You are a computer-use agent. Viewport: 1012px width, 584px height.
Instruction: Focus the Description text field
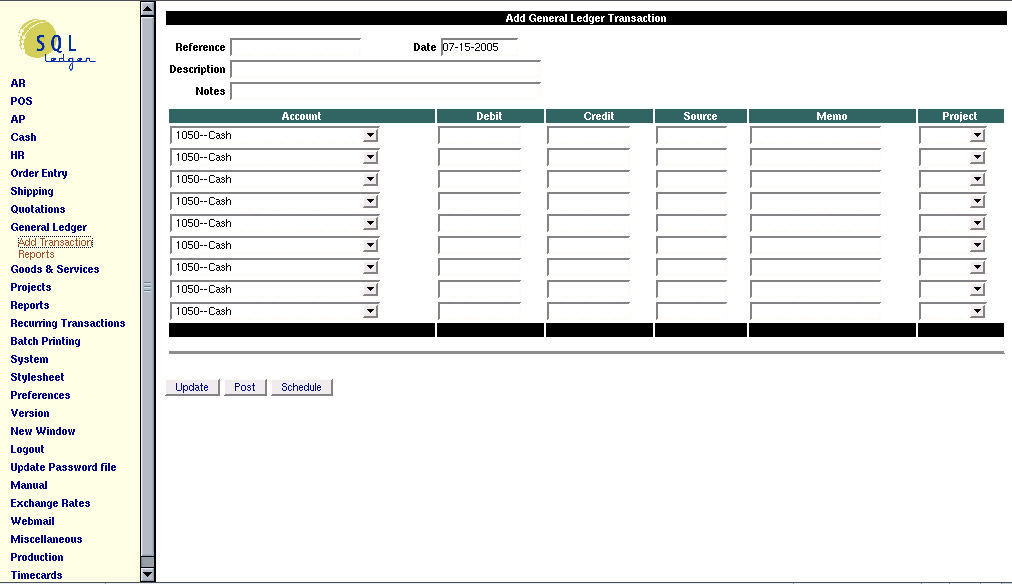pyautogui.click(x=385, y=70)
